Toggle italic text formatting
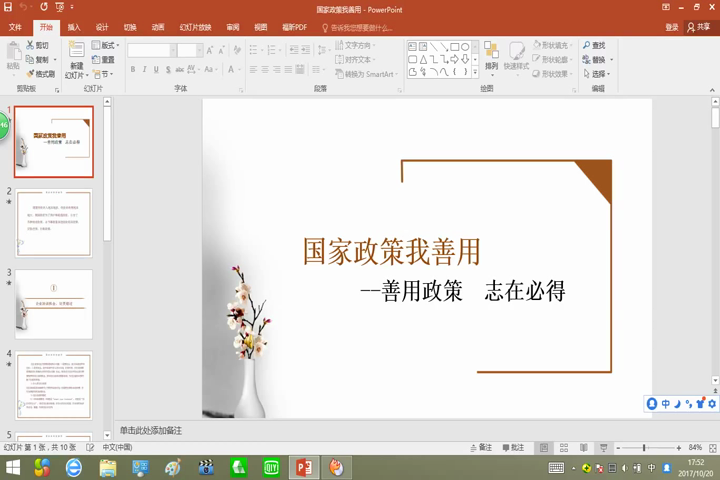The height and width of the screenshot is (480, 720). [144, 70]
